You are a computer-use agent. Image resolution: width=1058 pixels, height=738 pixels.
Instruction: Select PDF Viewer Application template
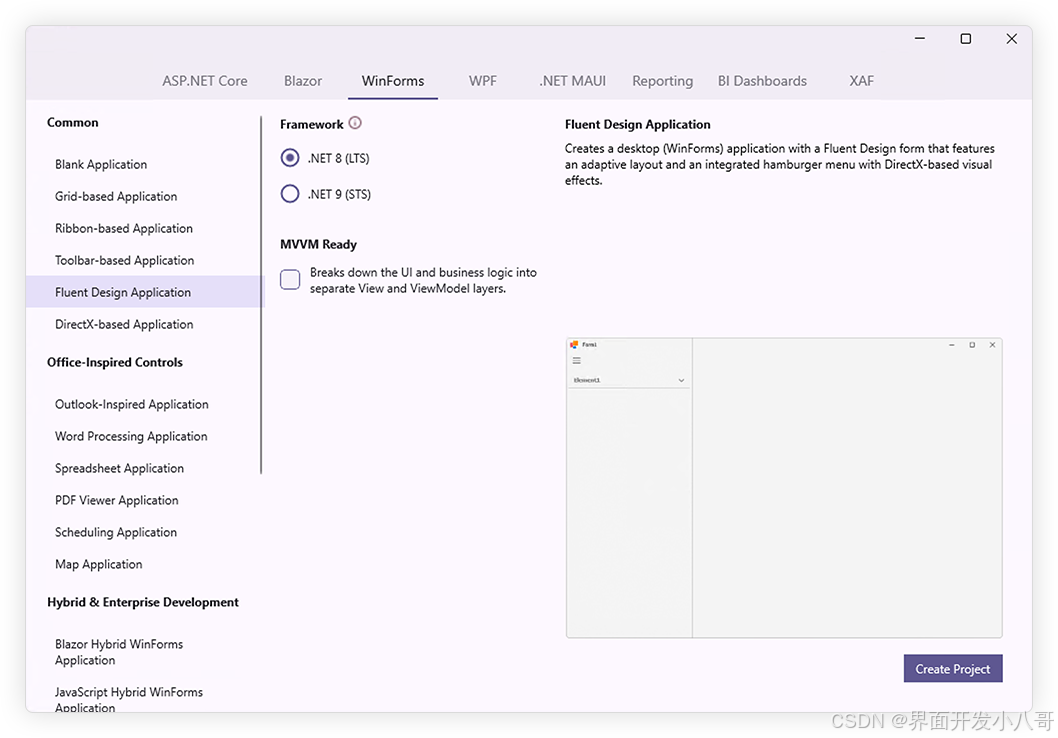[145, 501]
